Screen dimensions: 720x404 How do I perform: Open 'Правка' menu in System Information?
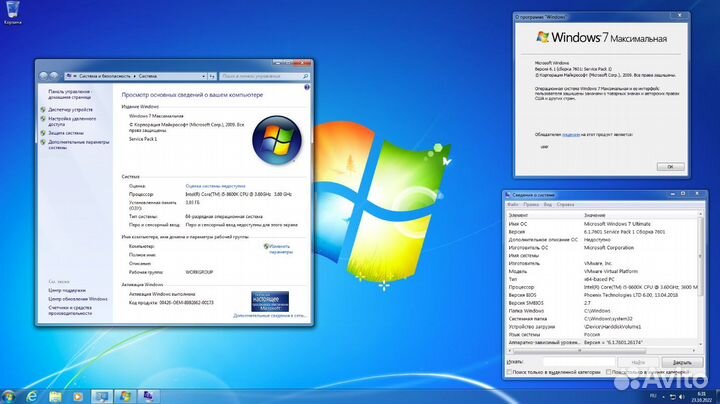[531, 205]
